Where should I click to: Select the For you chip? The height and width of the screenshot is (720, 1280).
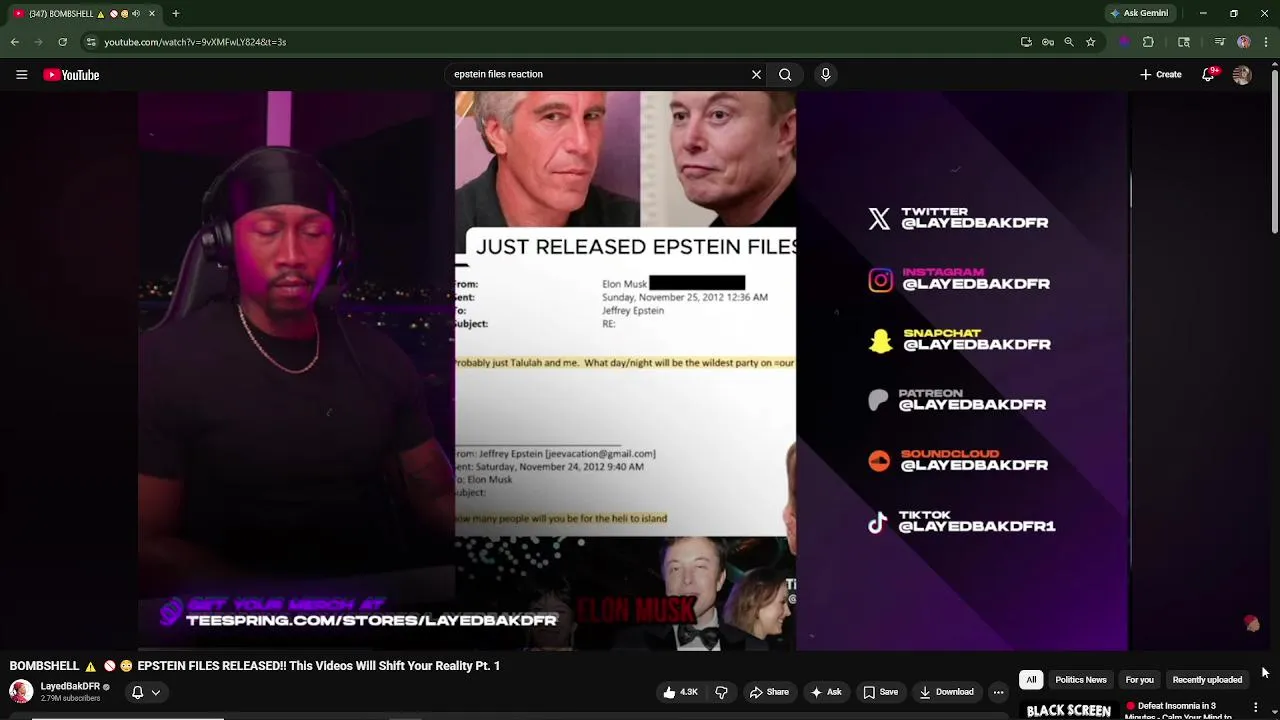click(1139, 680)
